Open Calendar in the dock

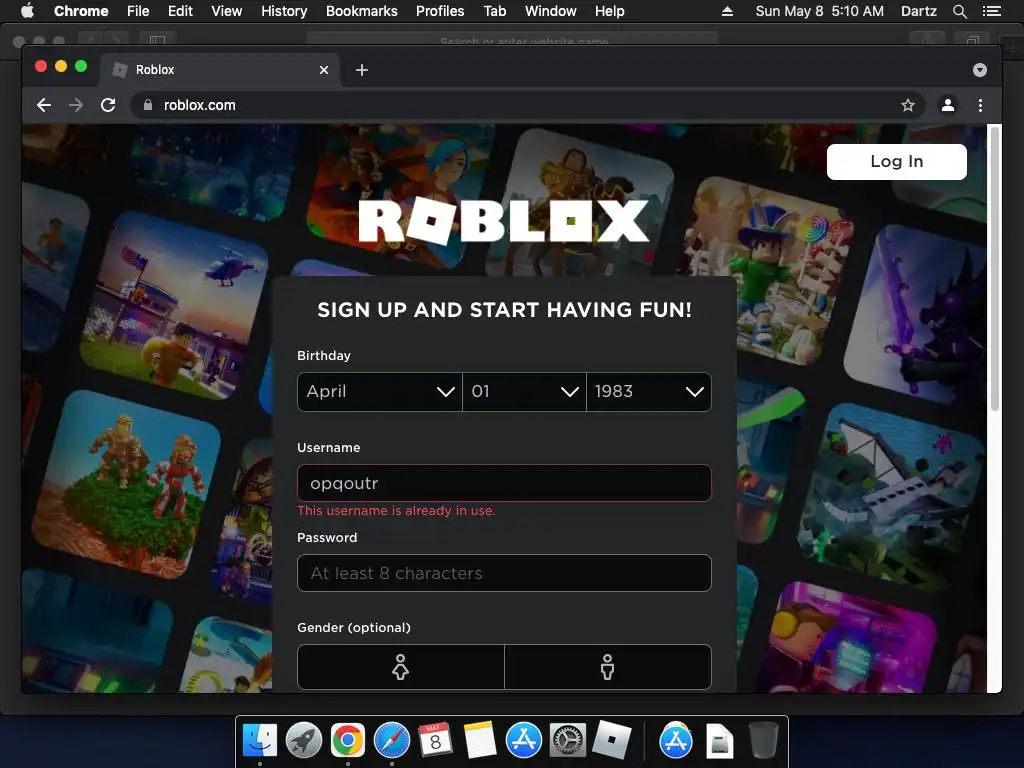pos(436,741)
